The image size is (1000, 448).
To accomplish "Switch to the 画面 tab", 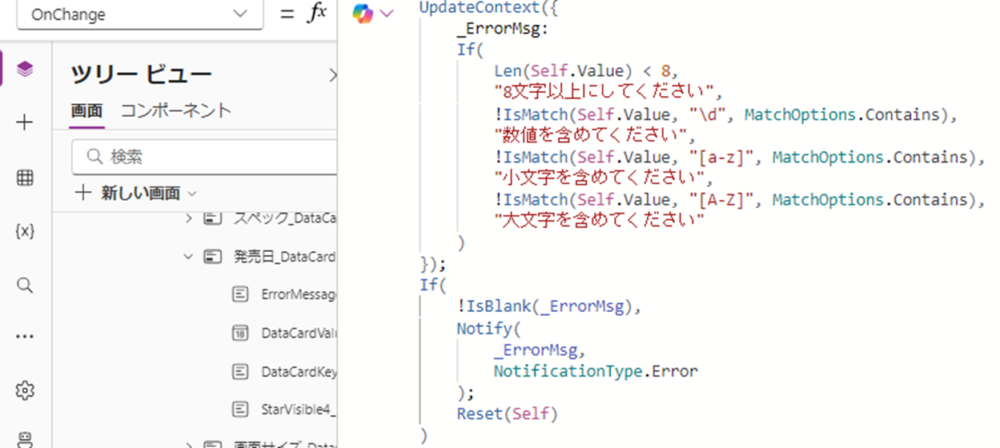I will pos(86,110).
